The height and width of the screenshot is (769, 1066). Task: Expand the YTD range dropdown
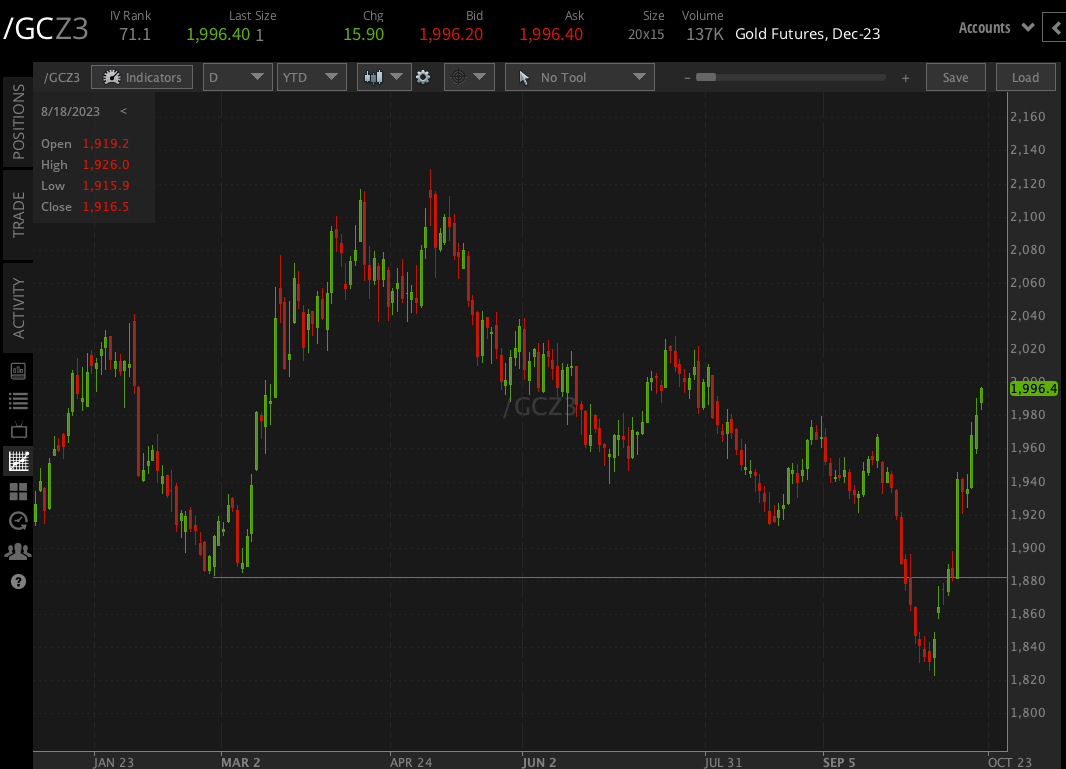[311, 78]
